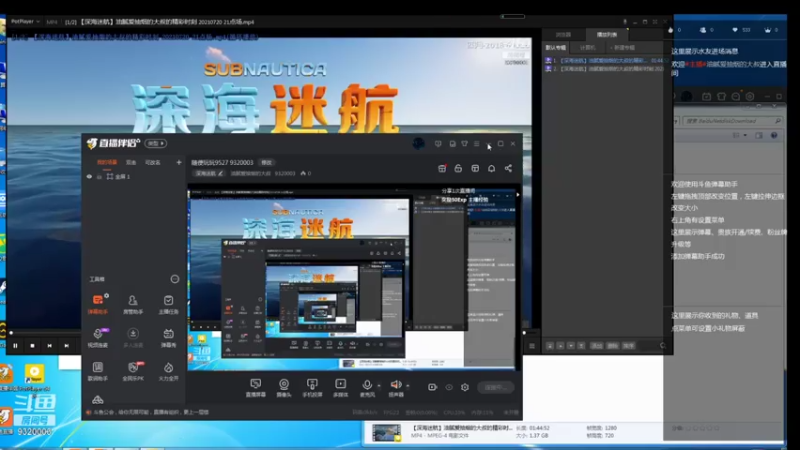800x450 pixels.
Task: Click the 新建专辑 add-album tab
Action: point(622,47)
